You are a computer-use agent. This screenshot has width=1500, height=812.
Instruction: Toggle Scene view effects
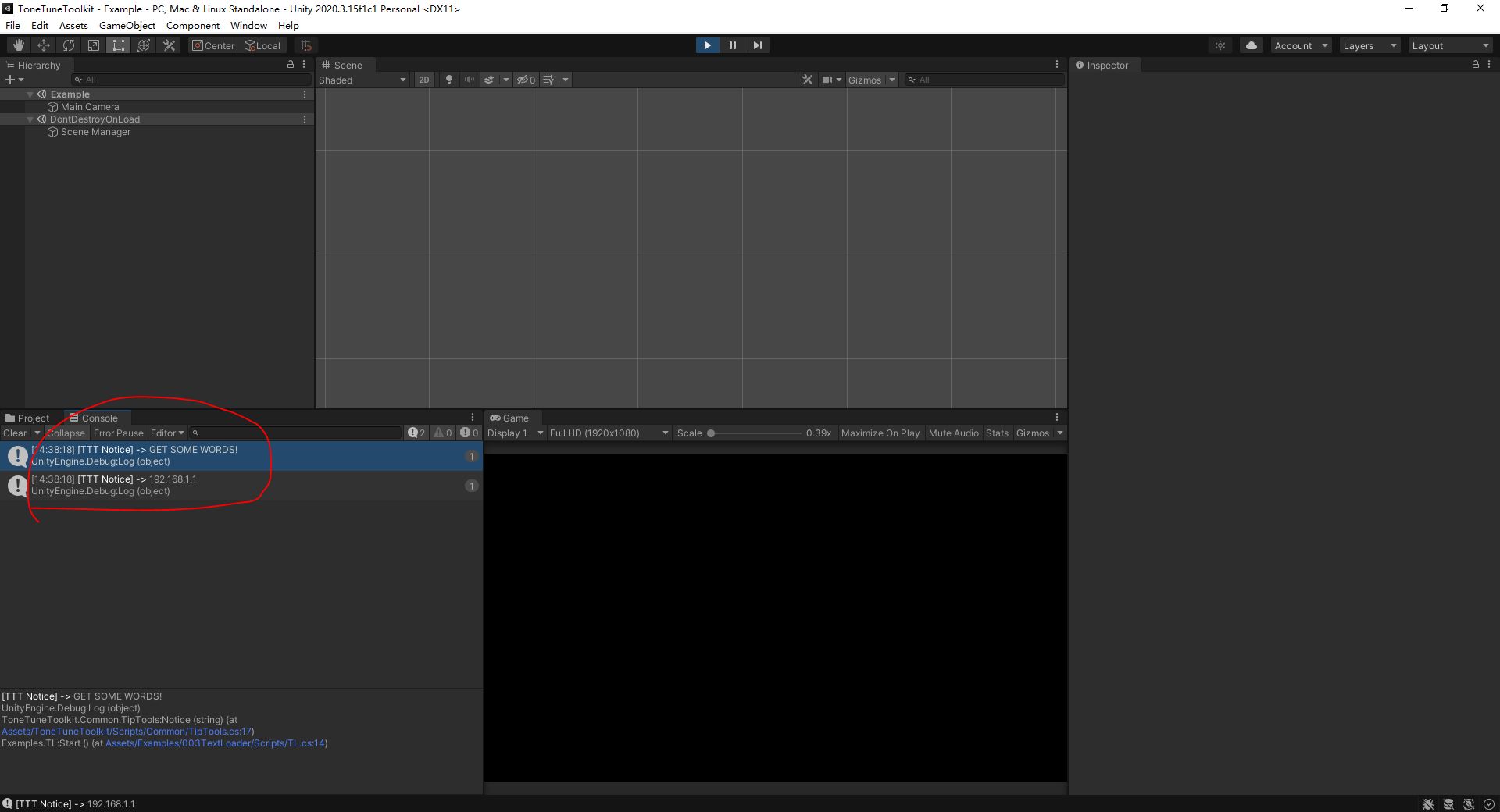490,80
